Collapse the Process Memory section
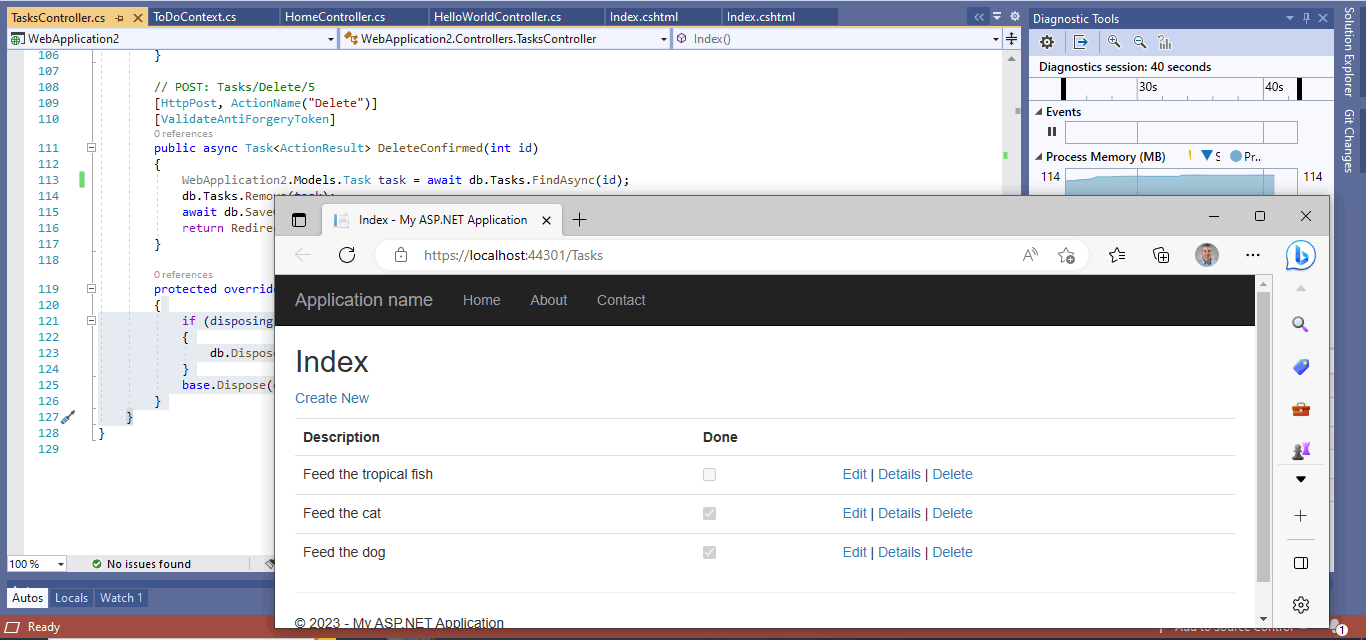1366x640 pixels. 1038,157
